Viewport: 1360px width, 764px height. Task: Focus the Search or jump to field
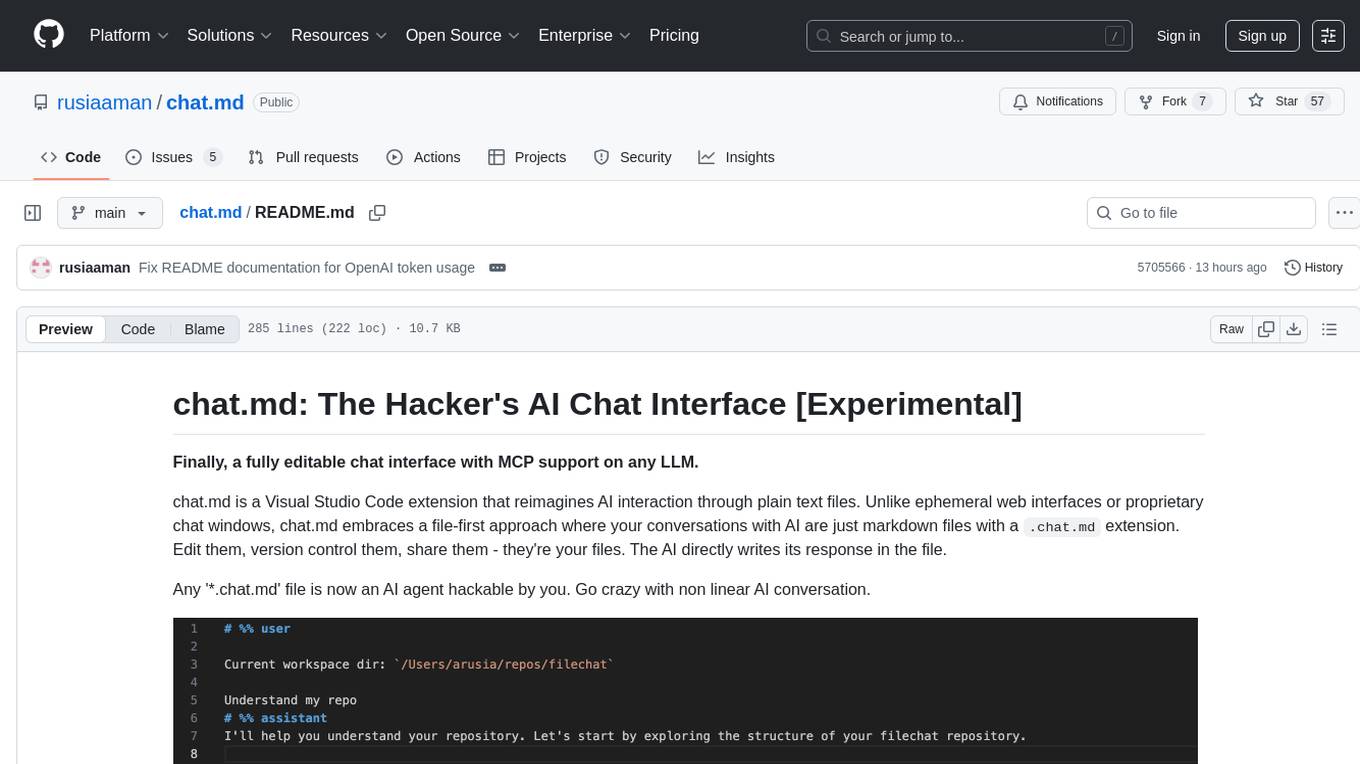pos(969,35)
